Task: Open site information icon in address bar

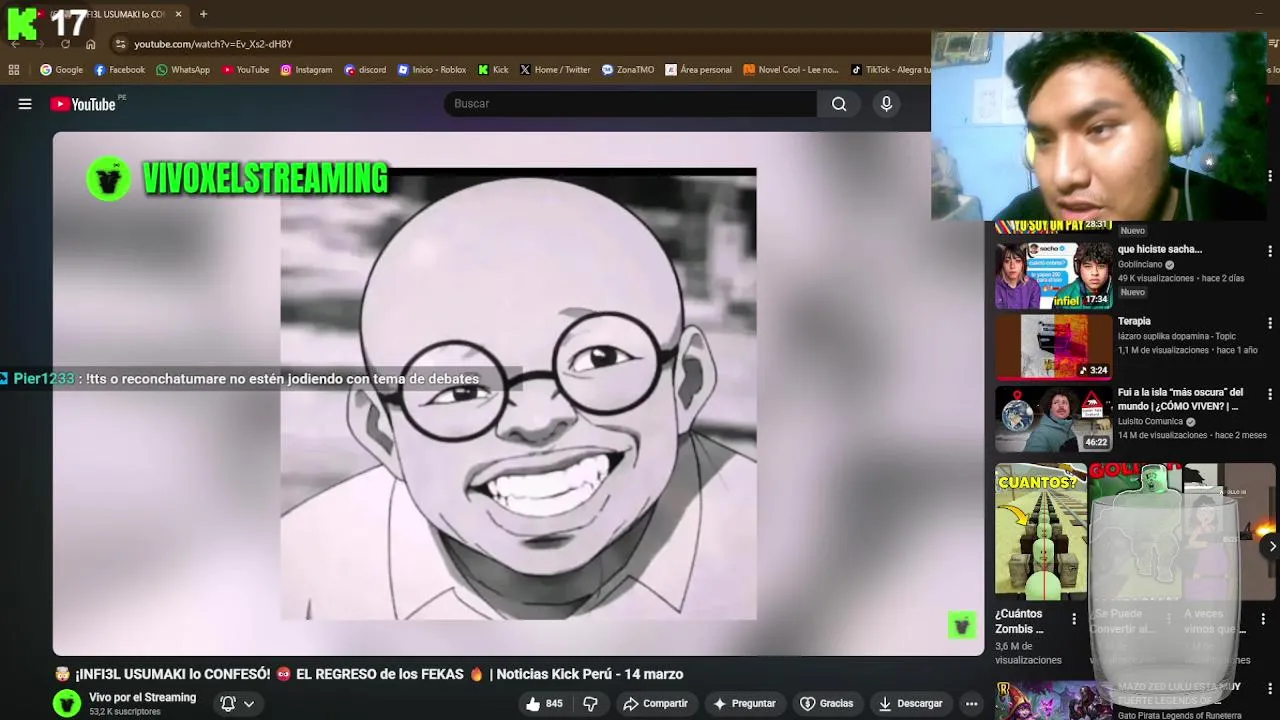Action: click(120, 44)
